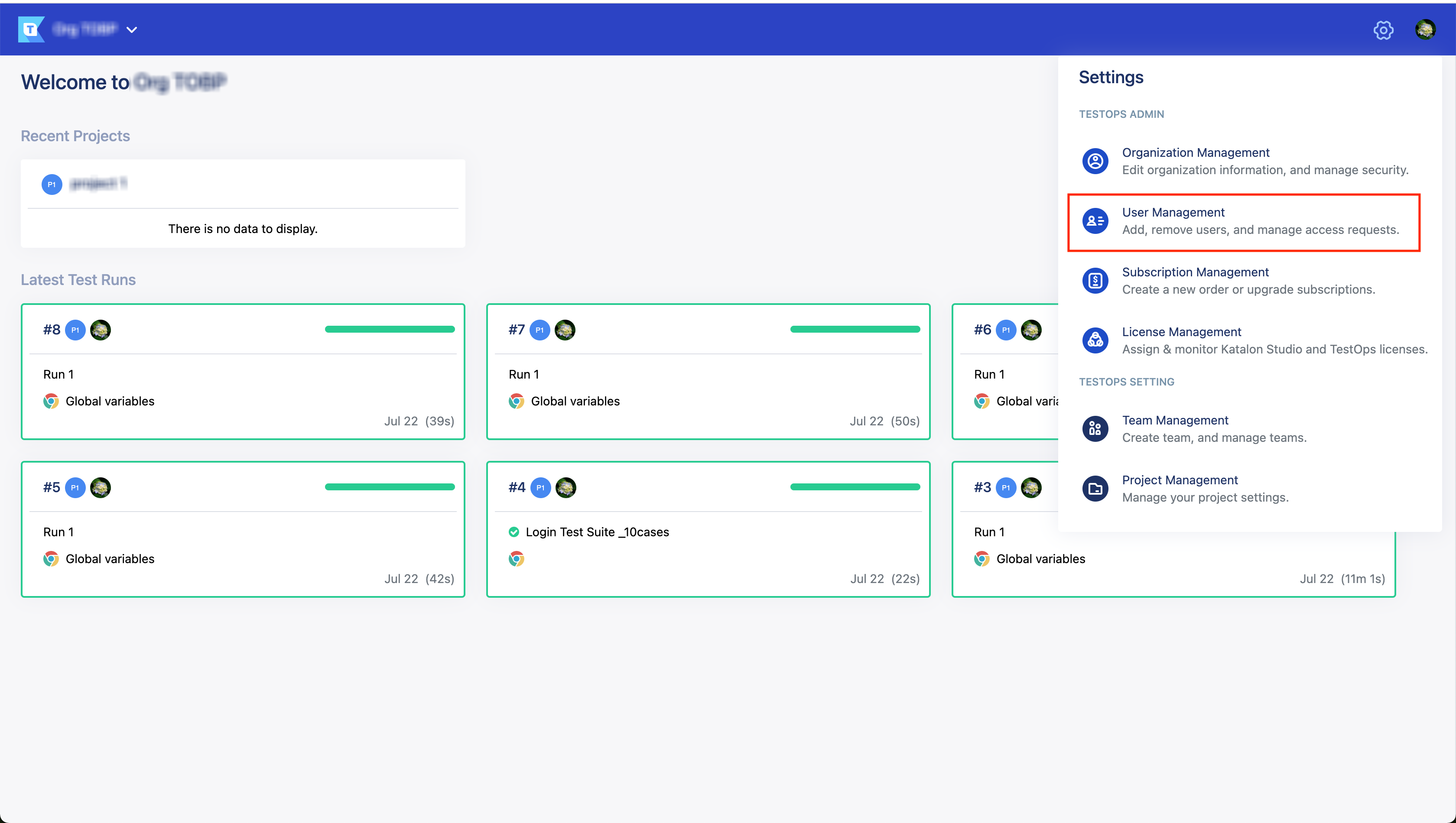
Task: Click the Organization Management icon
Action: coord(1095,161)
